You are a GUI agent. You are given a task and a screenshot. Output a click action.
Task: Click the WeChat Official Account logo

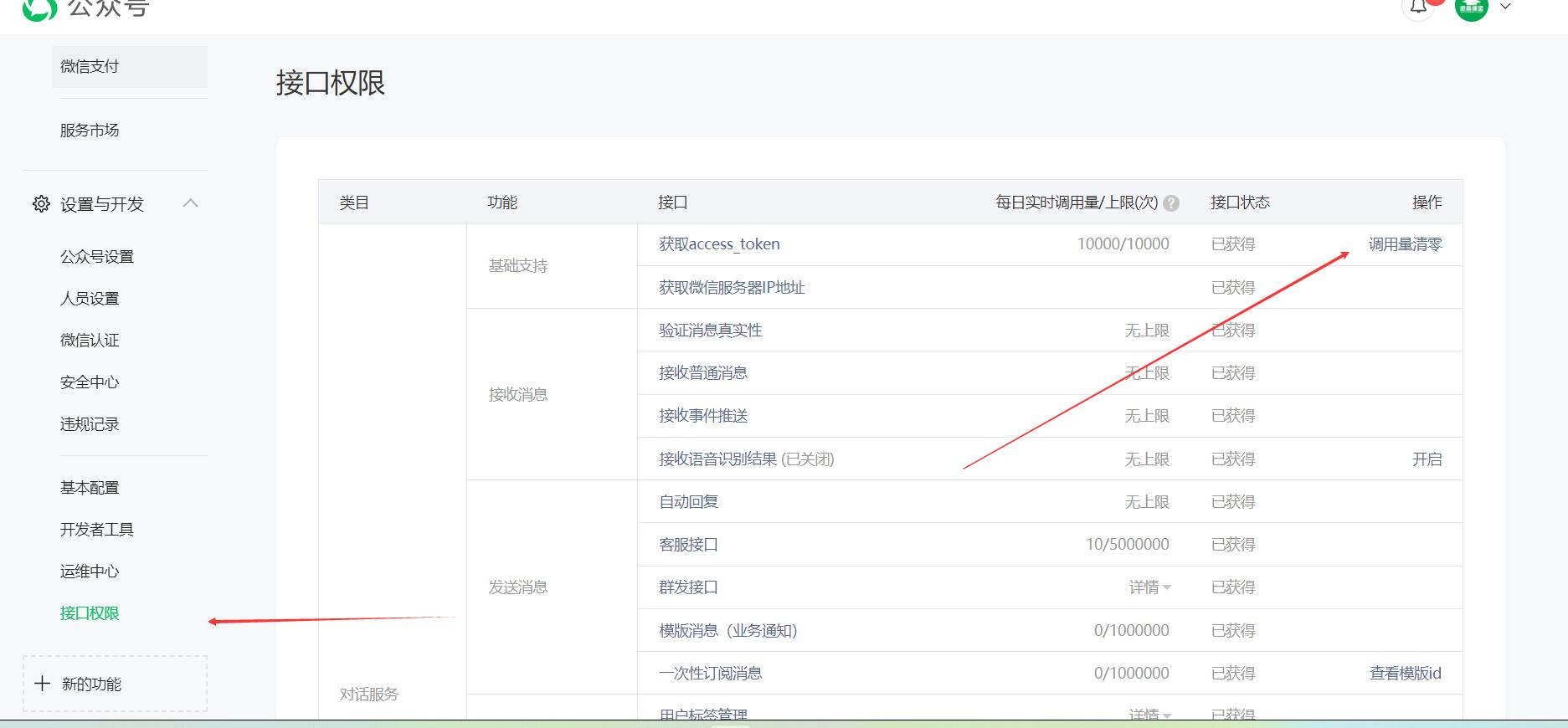[39, 8]
